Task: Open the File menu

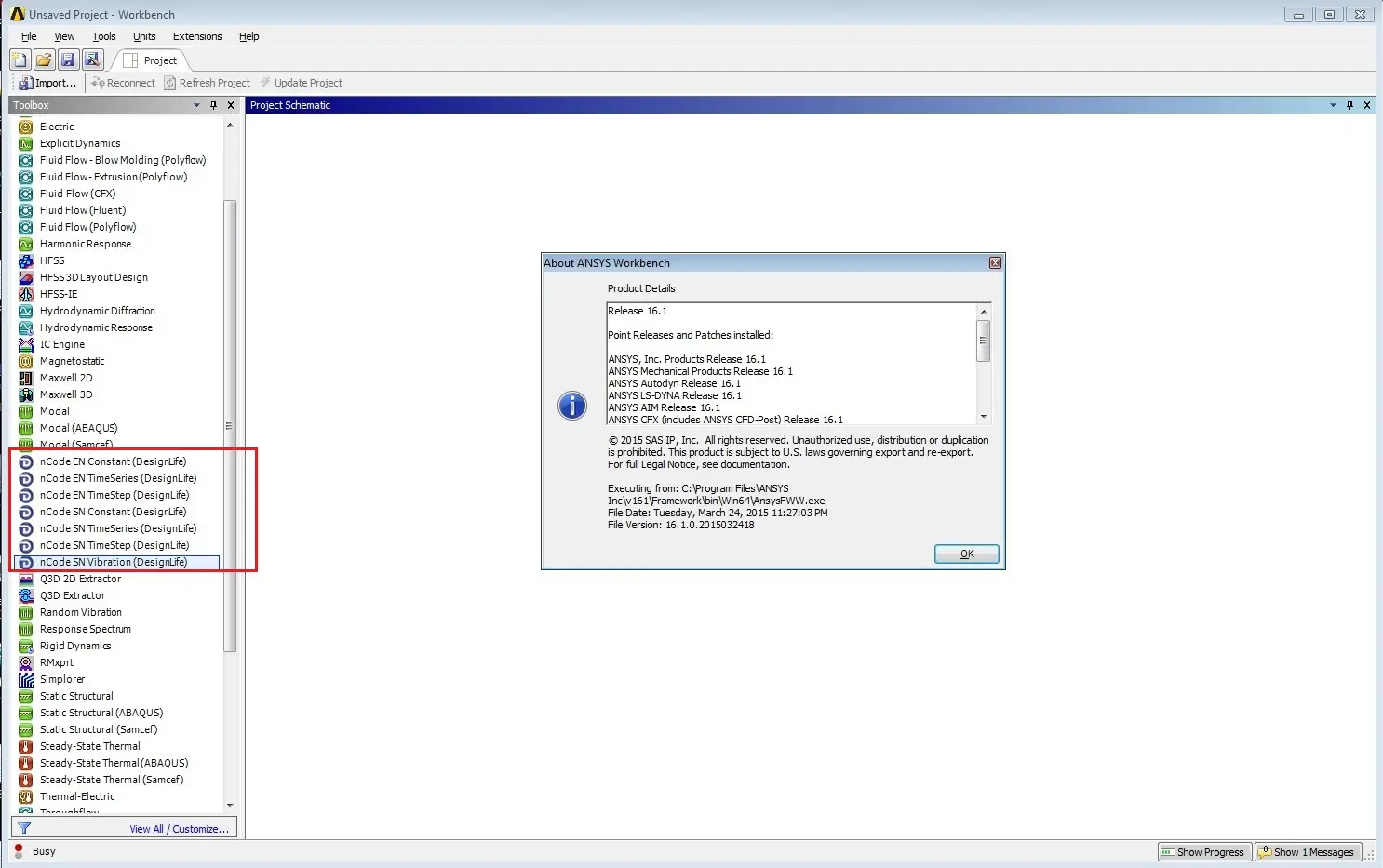Action: [x=29, y=36]
